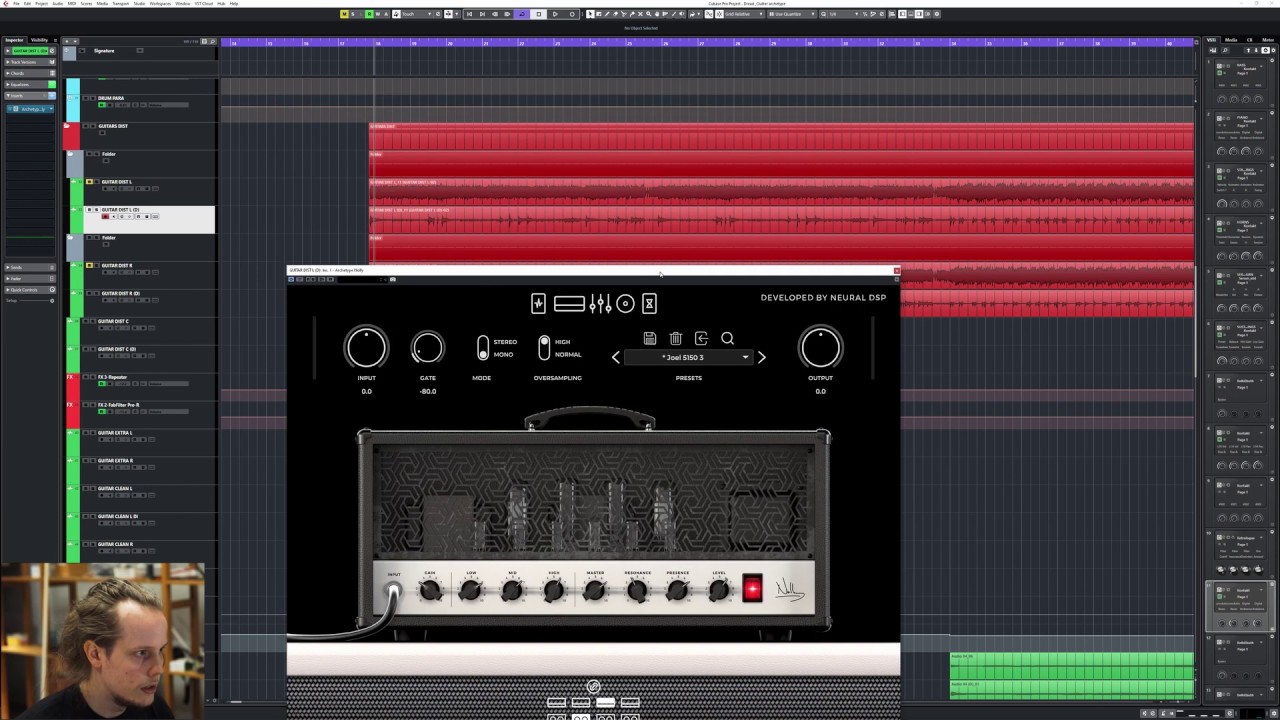
Task: Click the add track plus button
Action: [67, 41]
